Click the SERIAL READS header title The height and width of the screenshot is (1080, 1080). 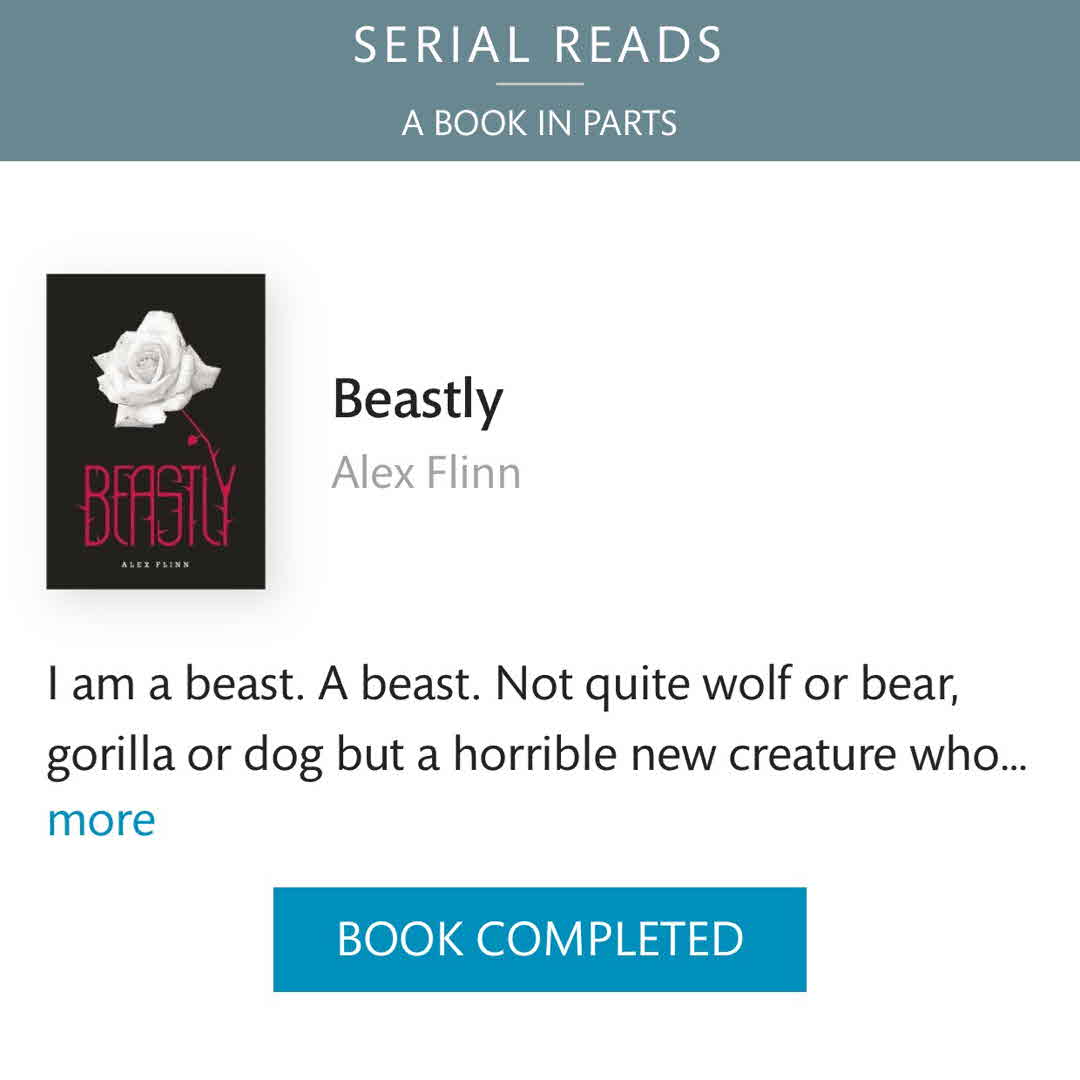538,46
